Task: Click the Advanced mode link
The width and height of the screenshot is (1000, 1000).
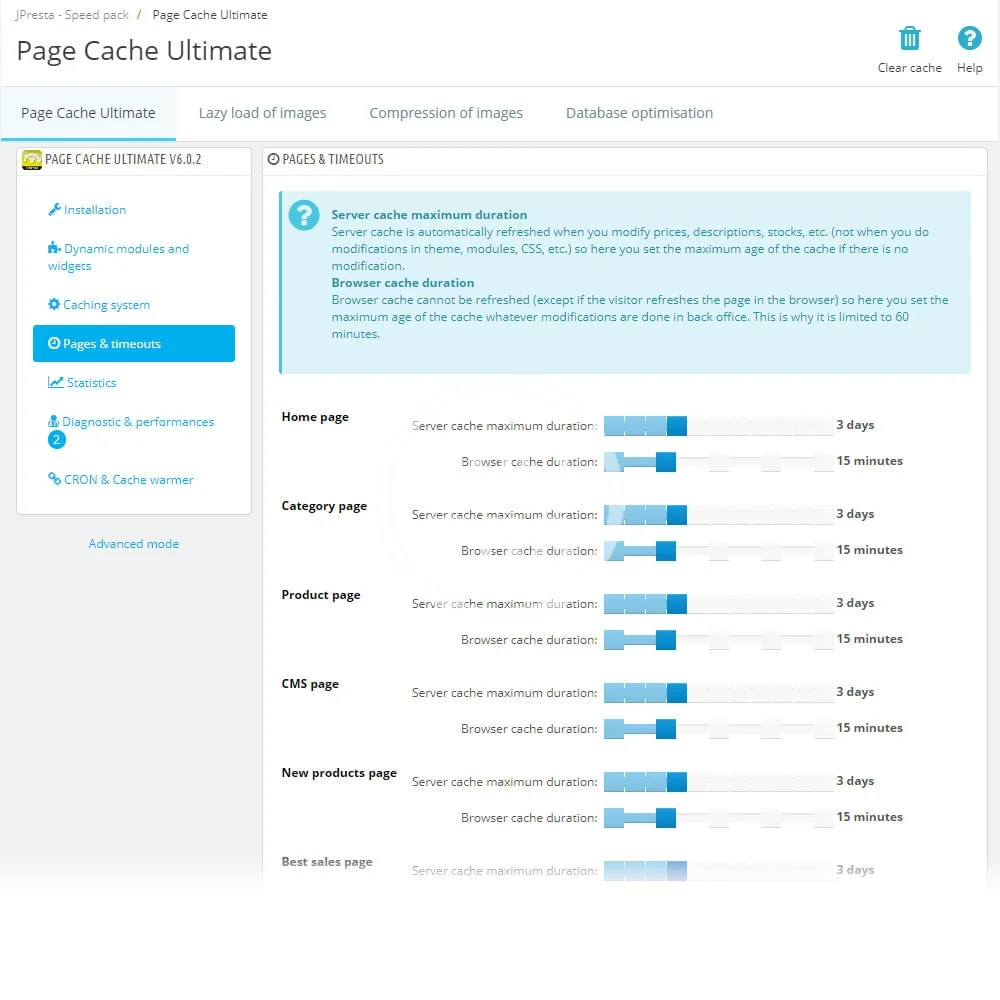Action: (134, 544)
